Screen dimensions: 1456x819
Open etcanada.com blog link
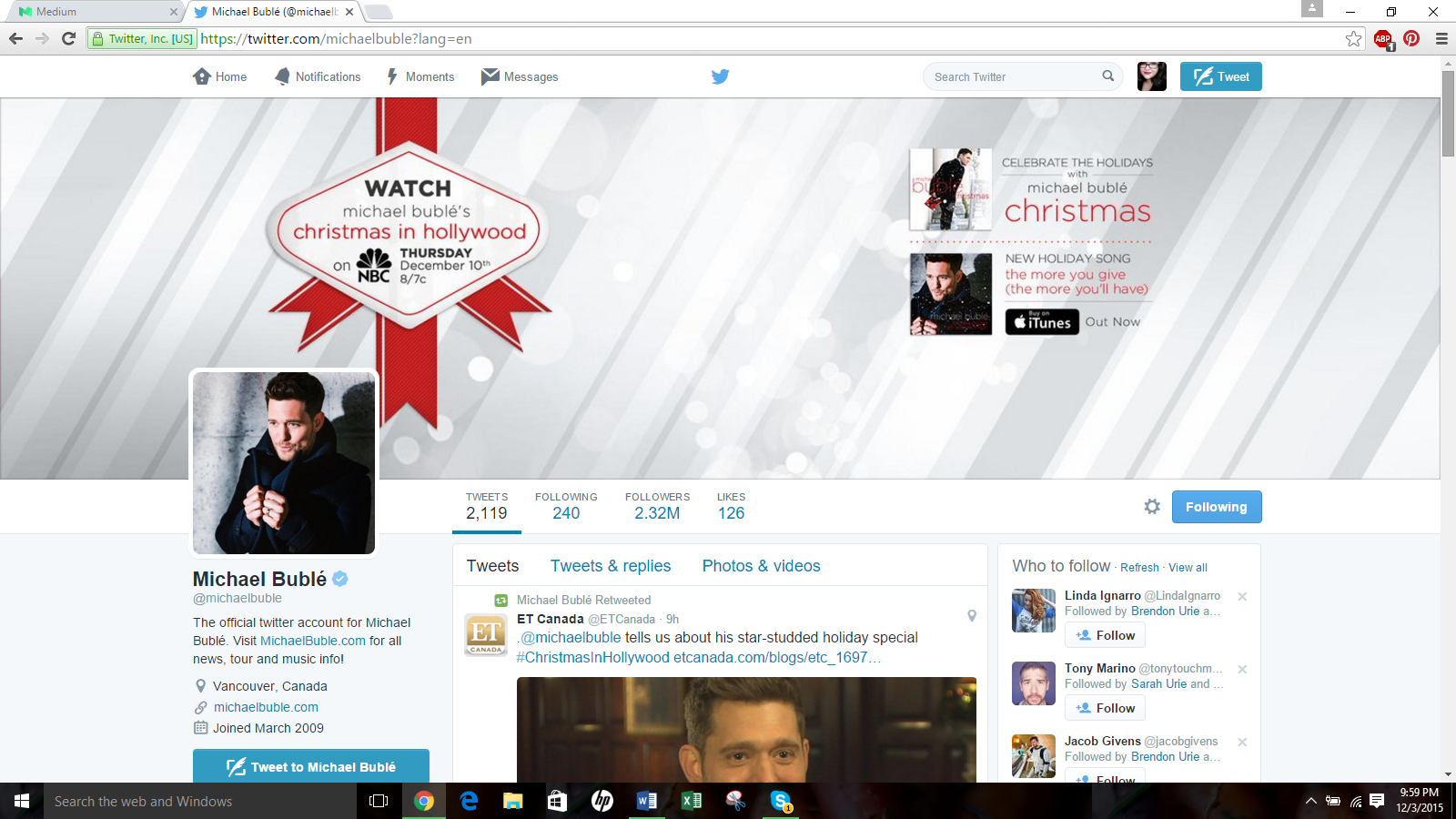coord(777,657)
